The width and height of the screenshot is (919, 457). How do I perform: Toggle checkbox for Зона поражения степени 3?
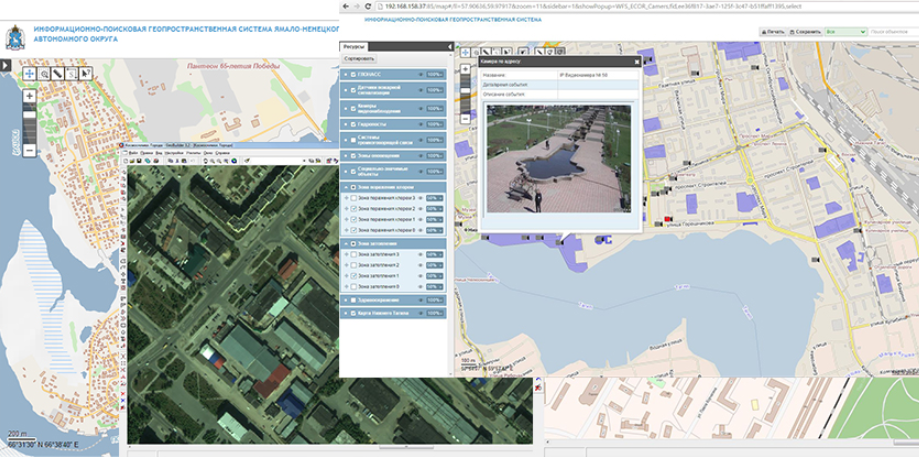click(x=353, y=198)
